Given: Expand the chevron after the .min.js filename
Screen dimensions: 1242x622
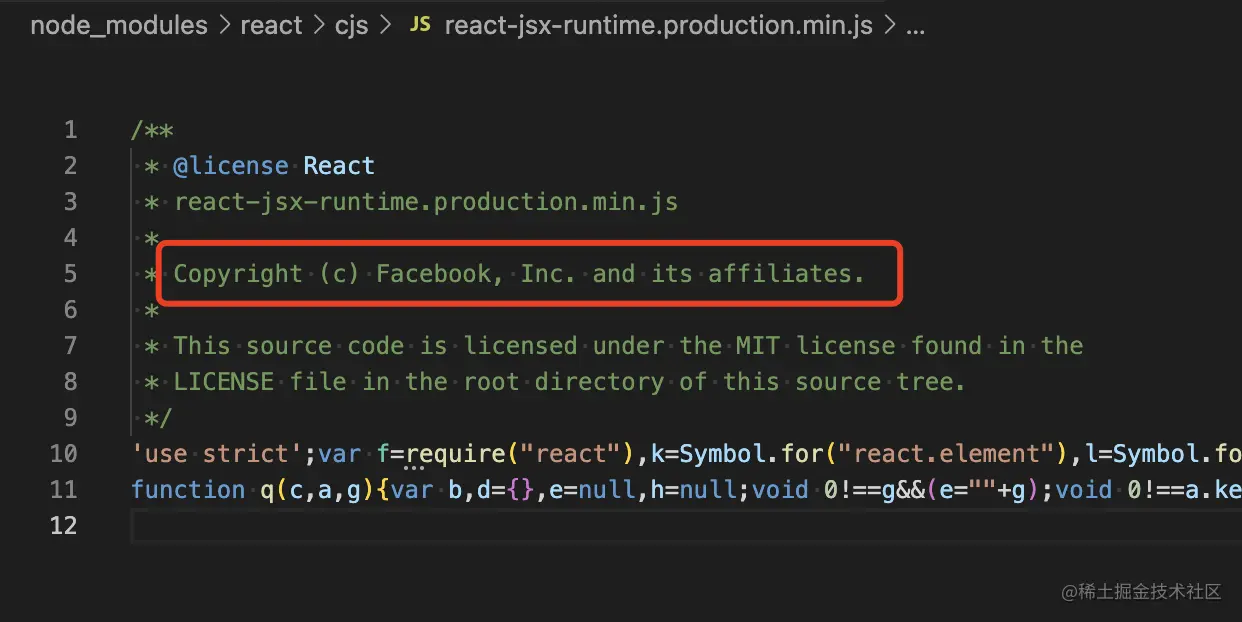Looking at the screenshot, I should [x=889, y=26].
